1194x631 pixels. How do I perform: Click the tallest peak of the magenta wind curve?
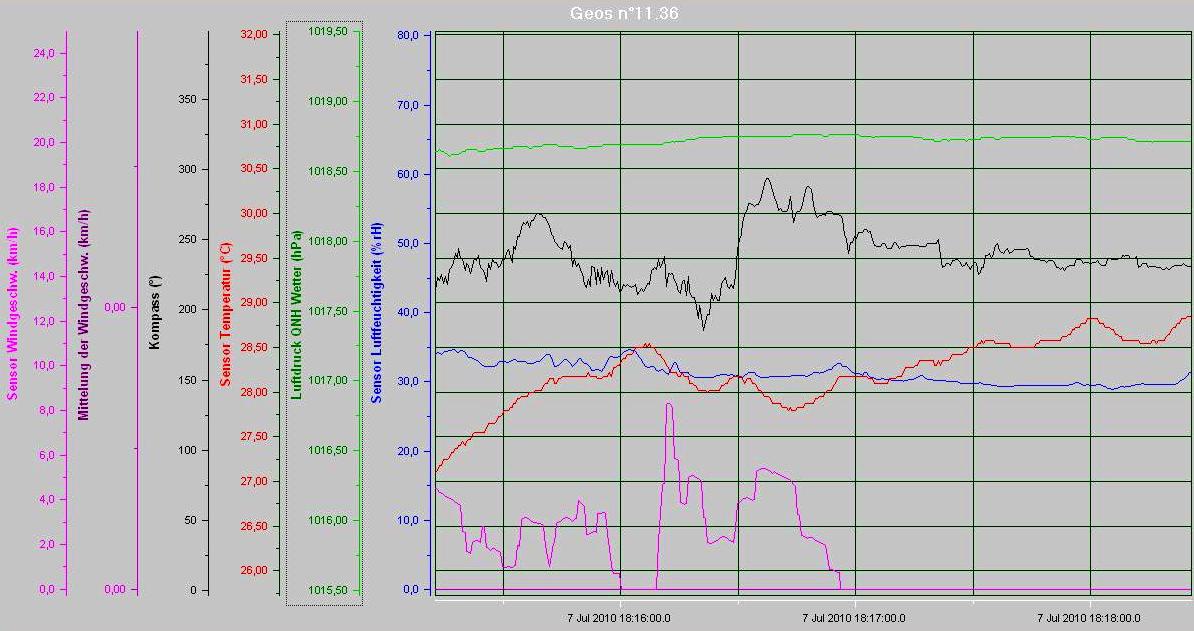tap(668, 404)
